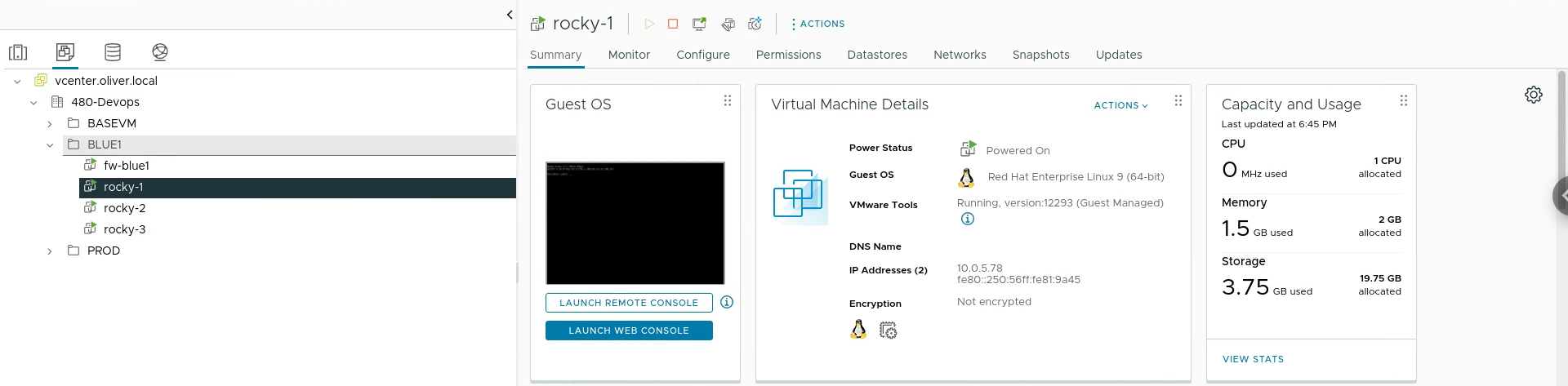
Task: Click the rocky-1 title VM icon
Action: (537, 24)
